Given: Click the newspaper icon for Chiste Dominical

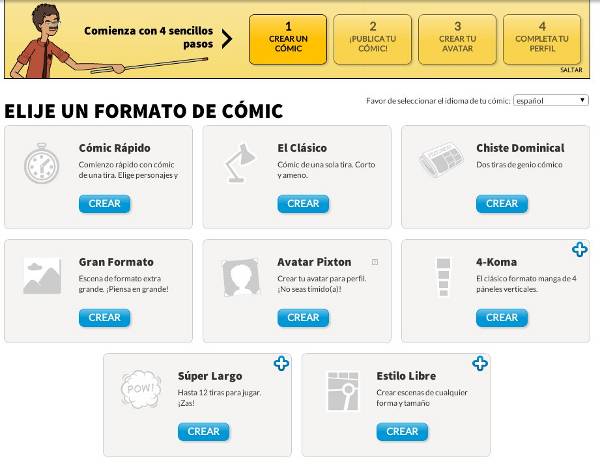Looking at the screenshot, I should click(x=441, y=160).
